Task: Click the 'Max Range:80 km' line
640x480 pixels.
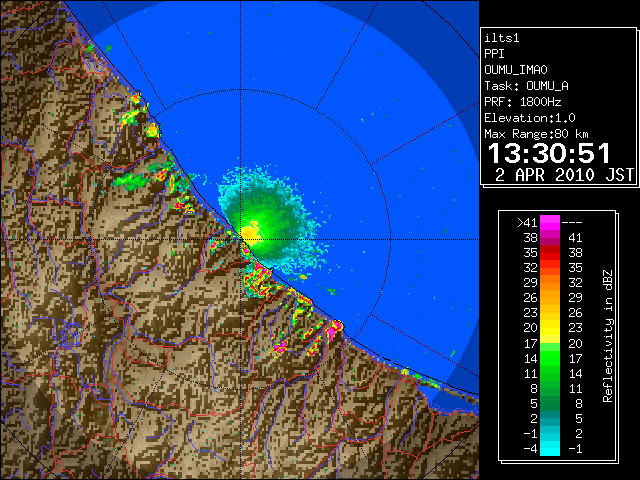Action: 536,134
